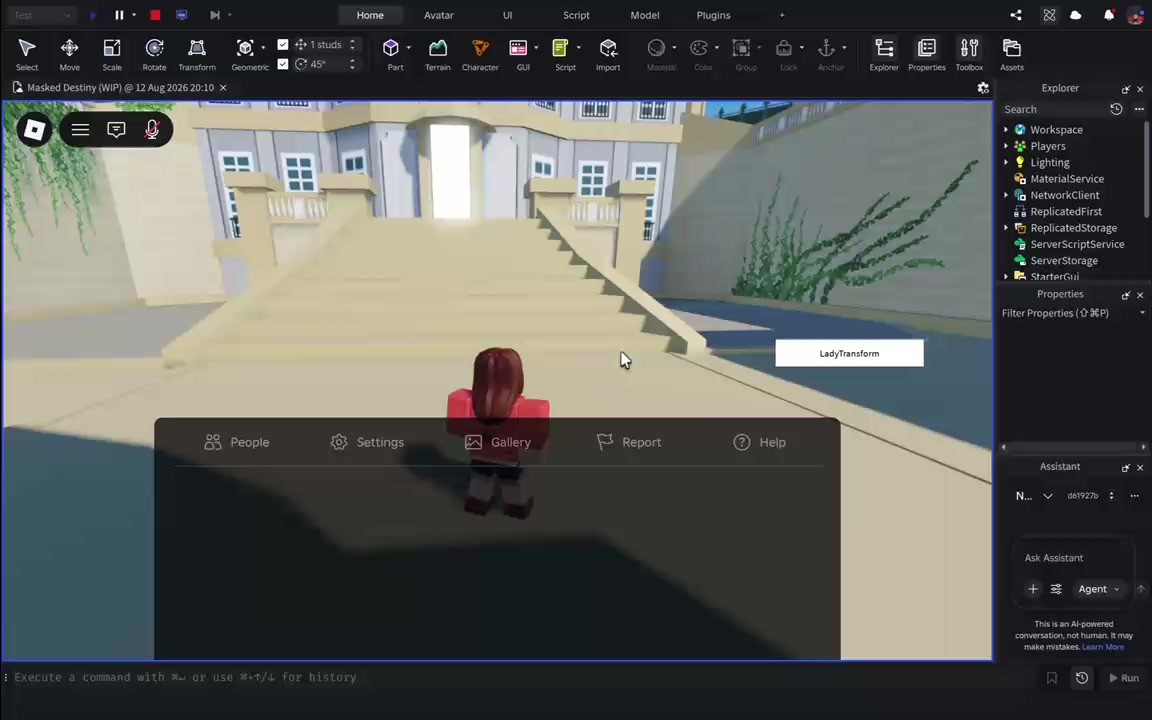Screen dimensions: 1152x720
Task: Switch to the Model tab
Action: point(644,15)
